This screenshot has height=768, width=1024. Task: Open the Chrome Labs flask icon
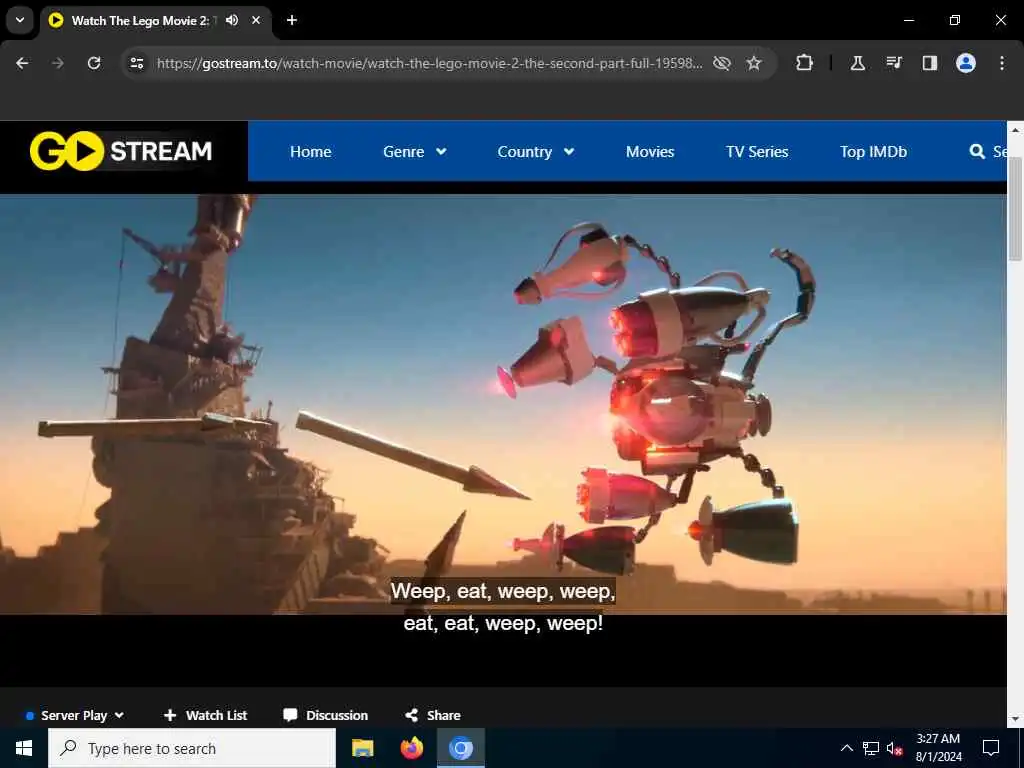[x=857, y=63]
